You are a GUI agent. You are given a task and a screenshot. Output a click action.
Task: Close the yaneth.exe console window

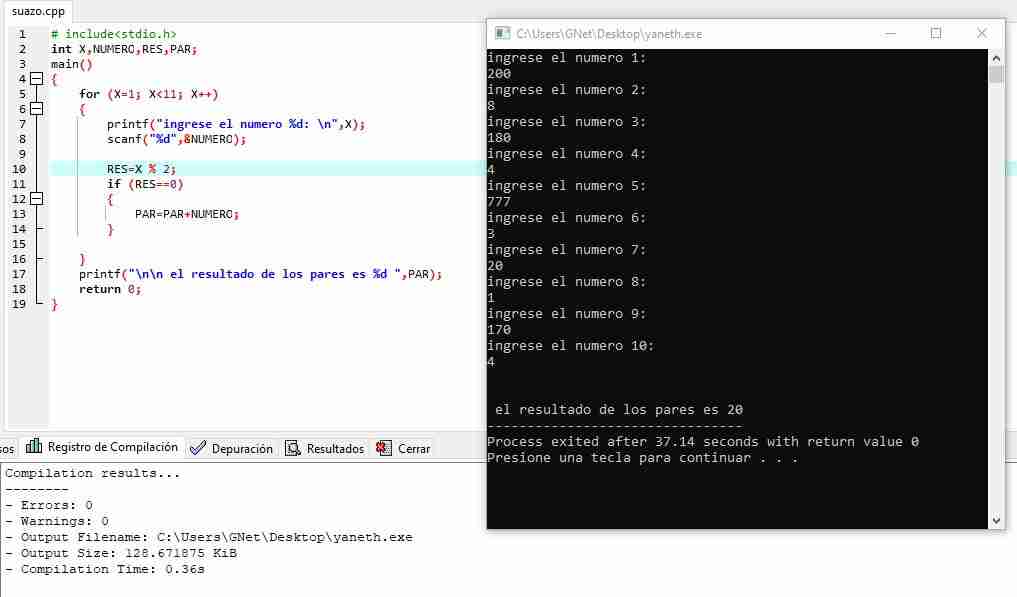(981, 34)
